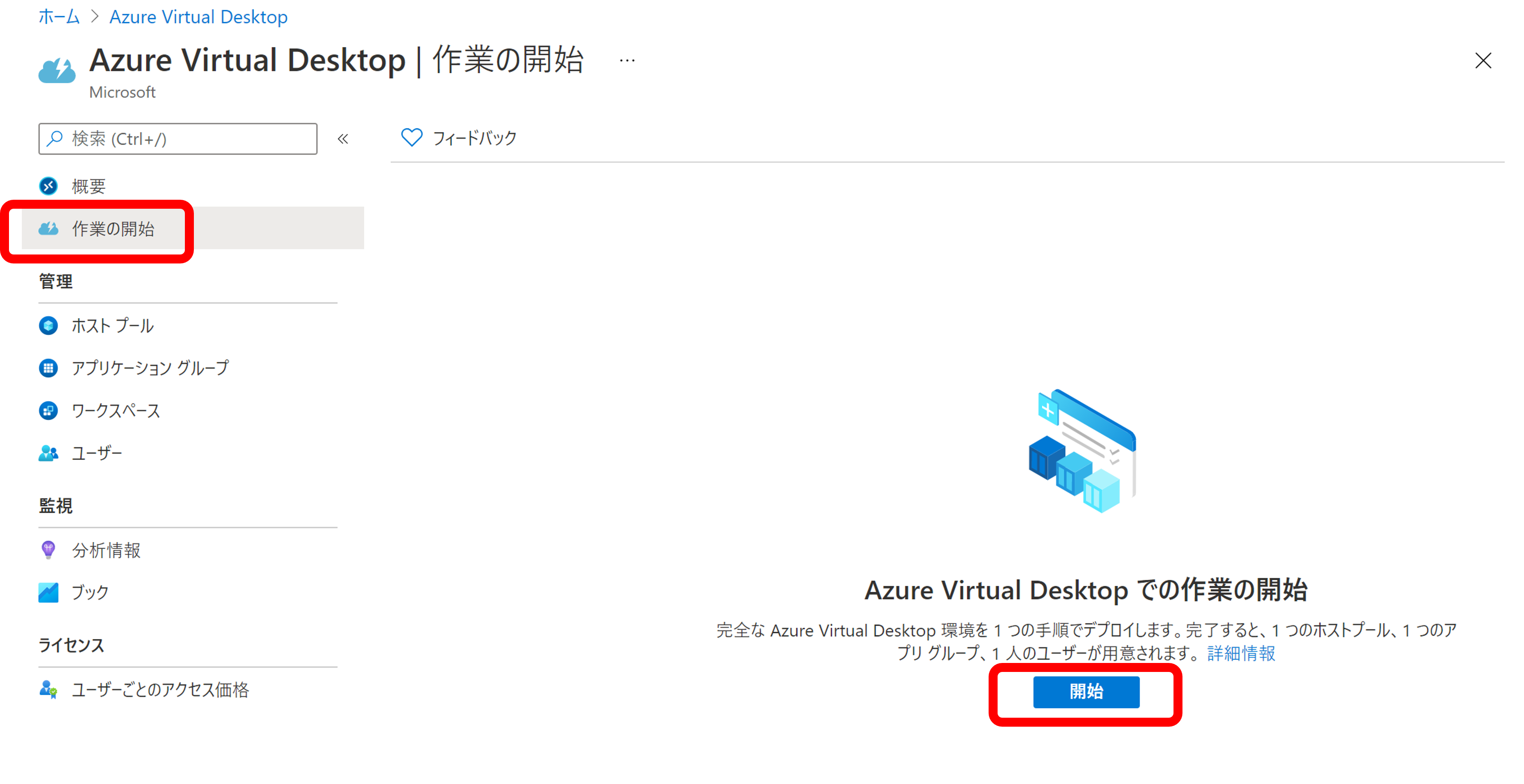This screenshot has width=1524, height=784.
Task: Click the getting started illustration image
Action: 1082,450
